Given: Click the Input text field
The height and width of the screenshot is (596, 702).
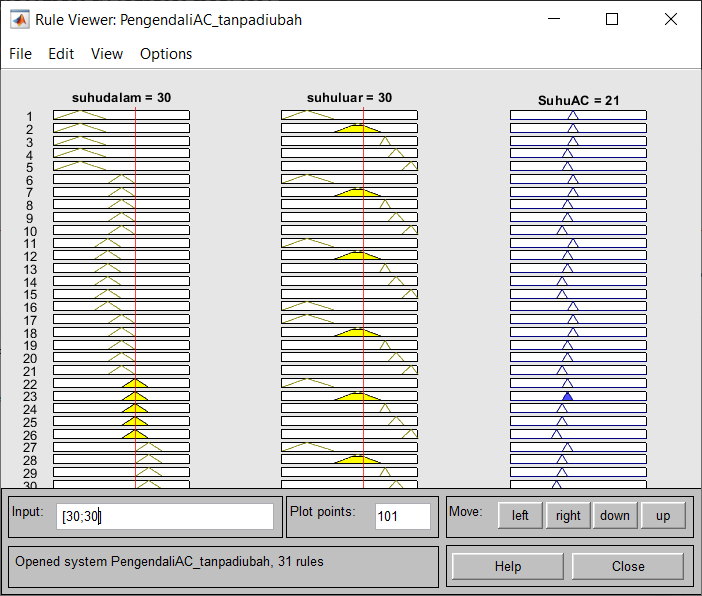Looking at the screenshot, I should tap(165, 516).
